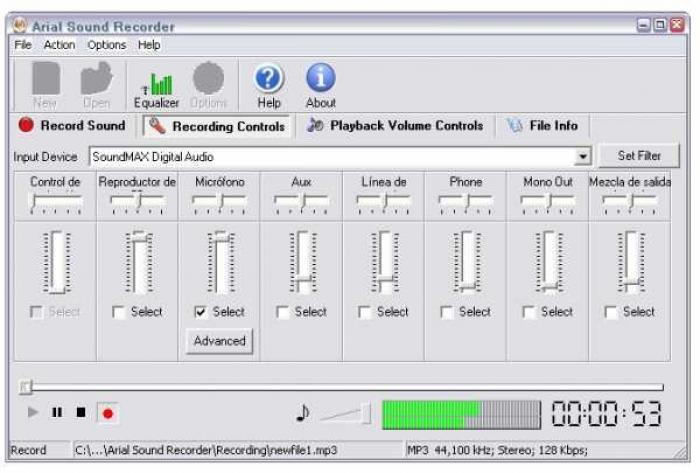
Task: Click the Phone vertical volume slider
Action: tap(466, 262)
